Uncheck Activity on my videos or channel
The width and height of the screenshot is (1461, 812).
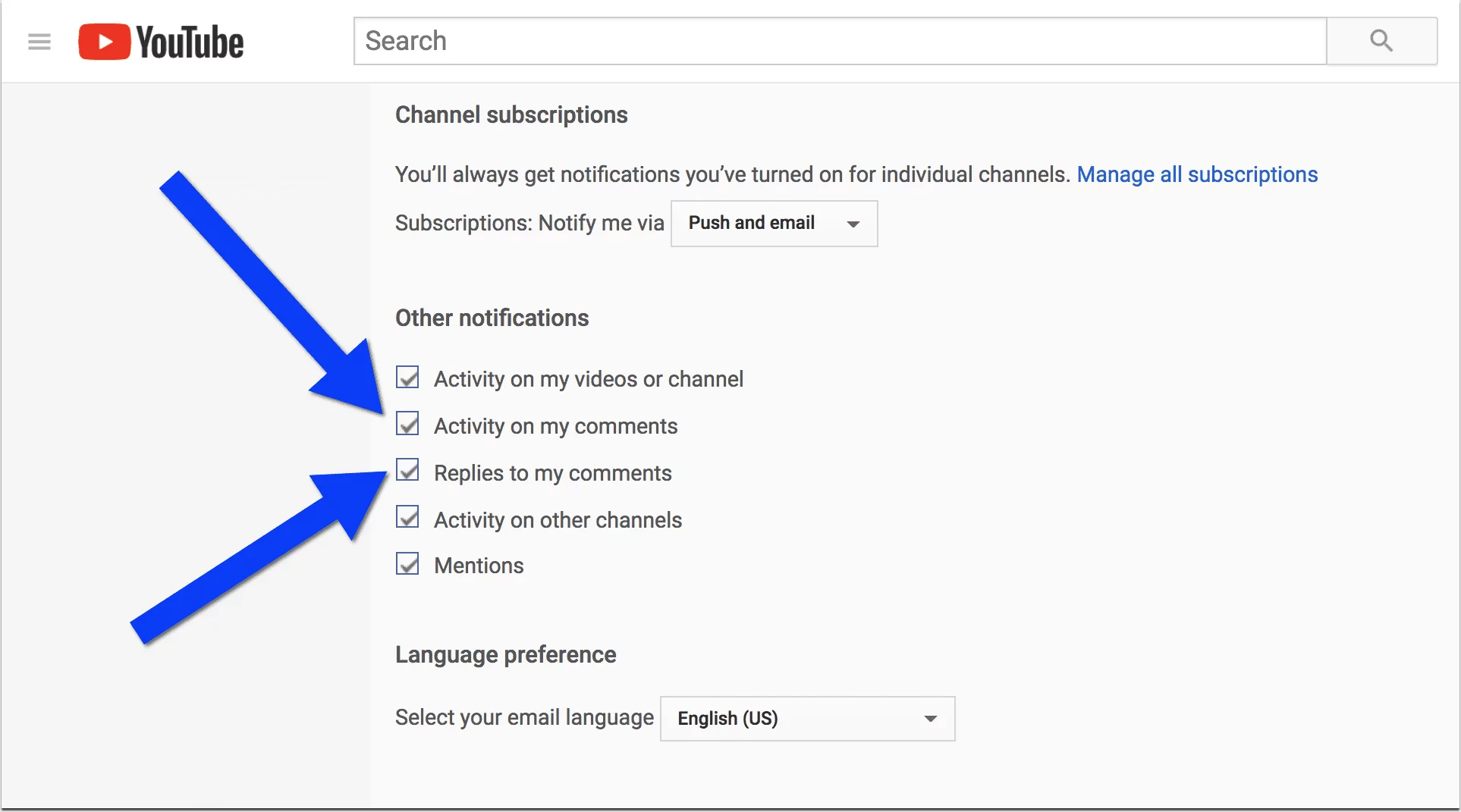tap(407, 377)
